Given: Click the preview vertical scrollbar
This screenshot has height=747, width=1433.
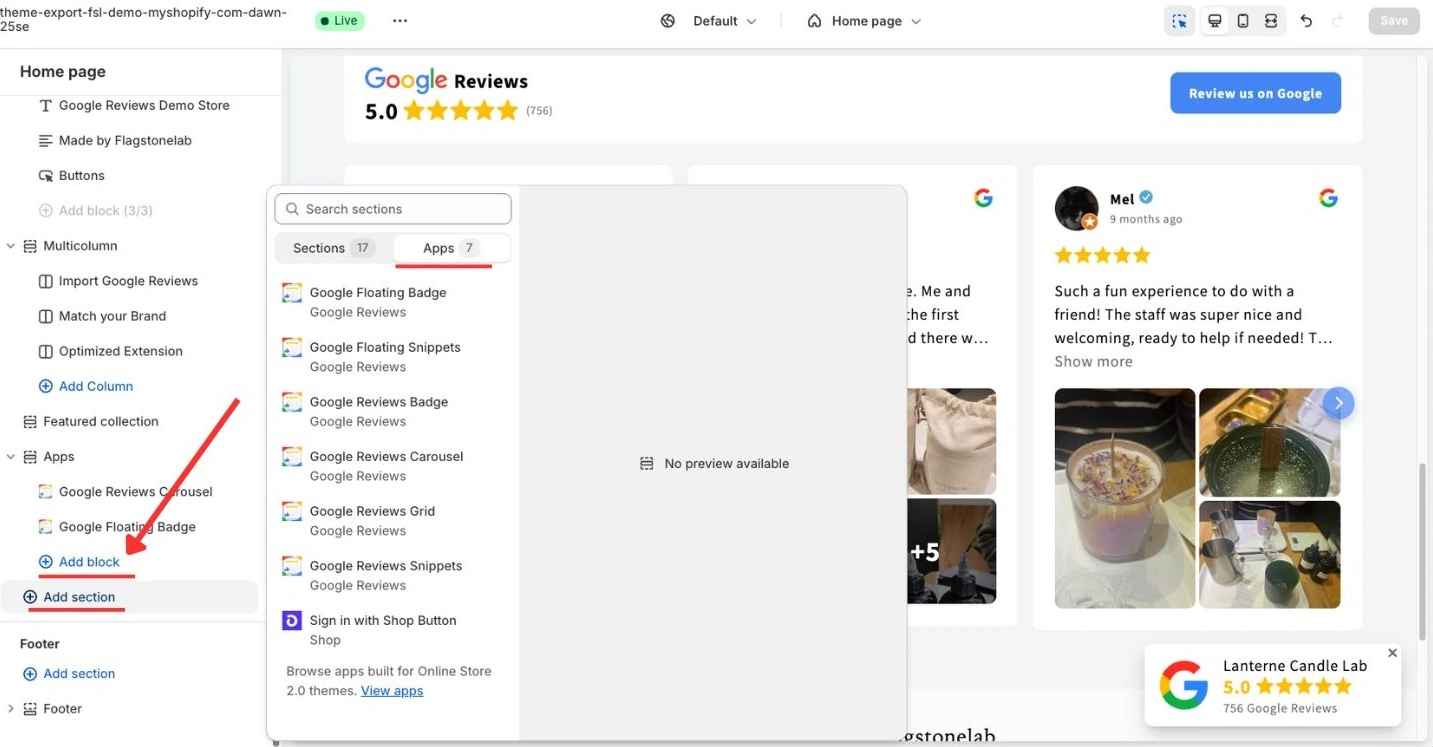Looking at the screenshot, I should pyautogui.click(x=1423, y=552).
